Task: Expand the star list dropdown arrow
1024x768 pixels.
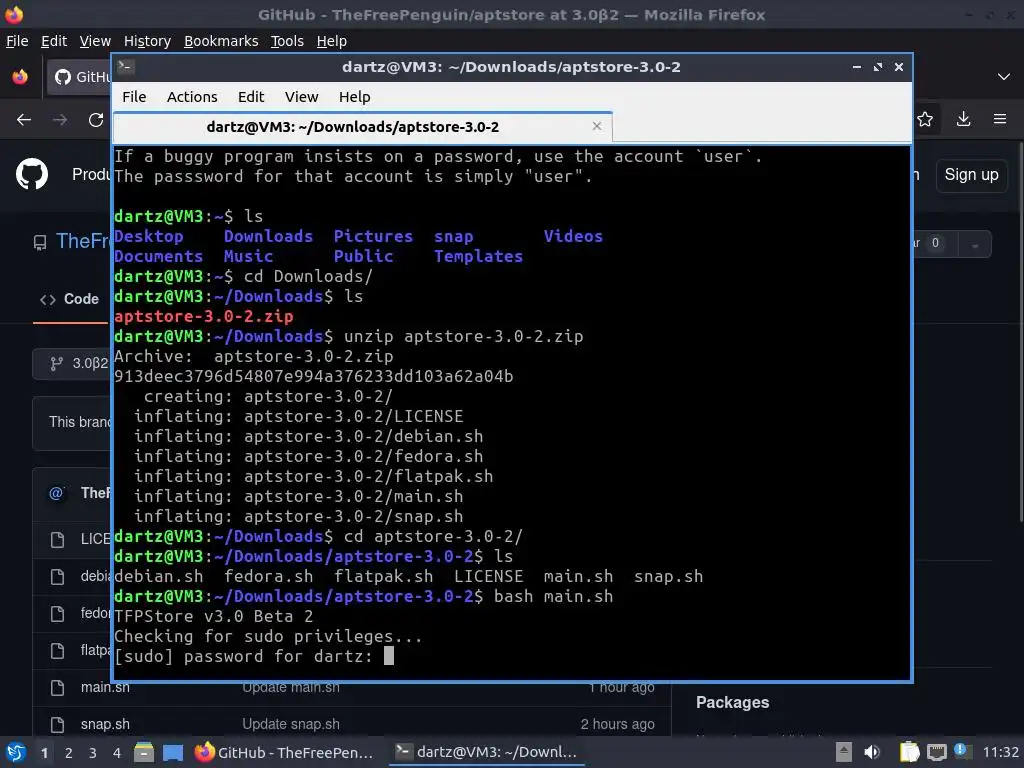Action: (975, 244)
